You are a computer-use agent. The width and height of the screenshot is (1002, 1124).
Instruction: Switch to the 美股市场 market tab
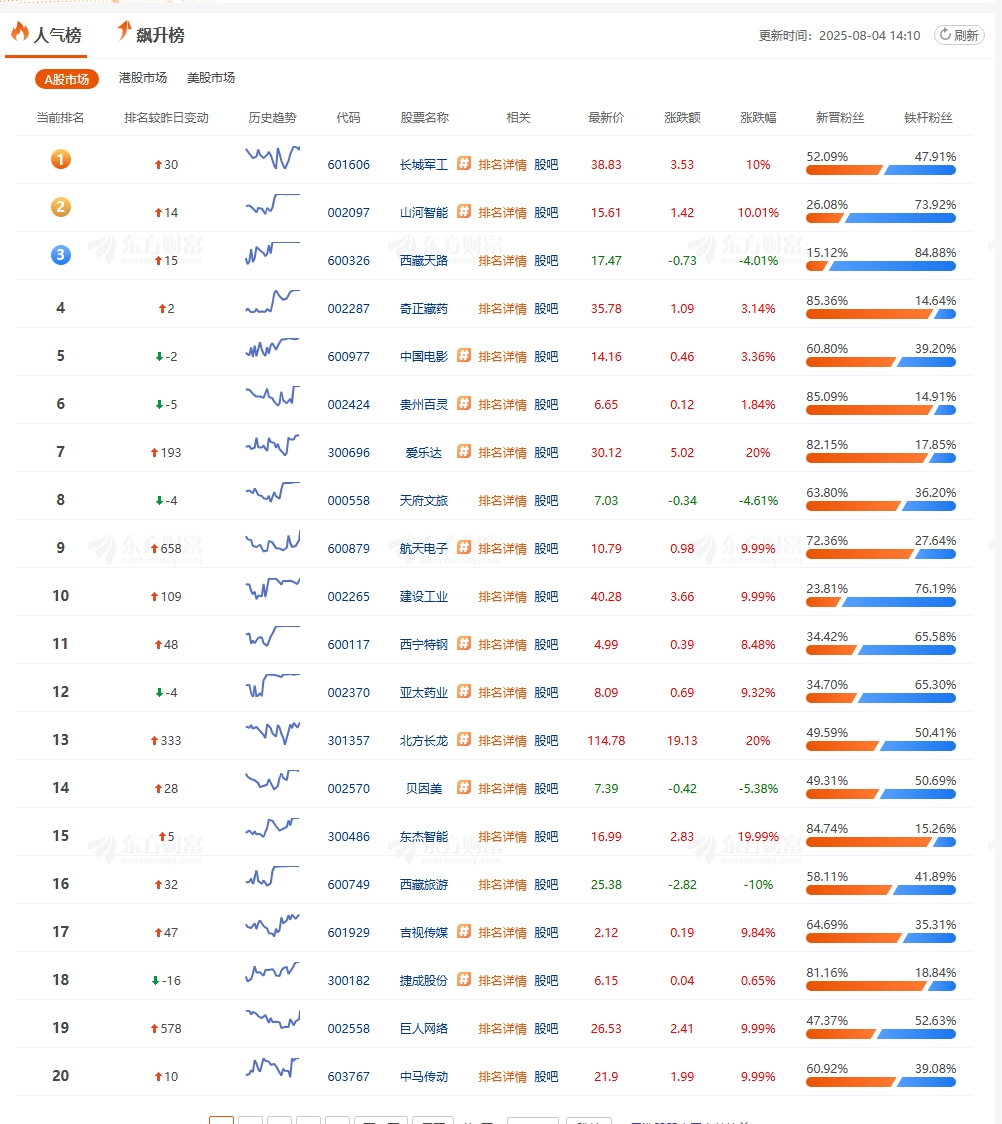click(x=211, y=78)
